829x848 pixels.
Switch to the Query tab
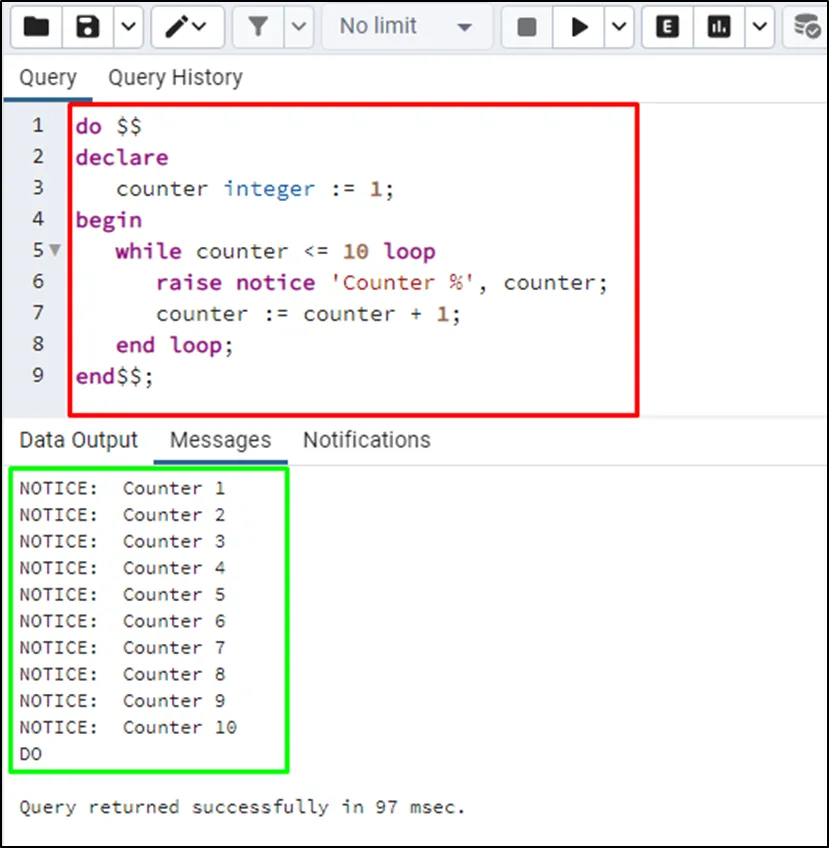pyautogui.click(x=47, y=78)
